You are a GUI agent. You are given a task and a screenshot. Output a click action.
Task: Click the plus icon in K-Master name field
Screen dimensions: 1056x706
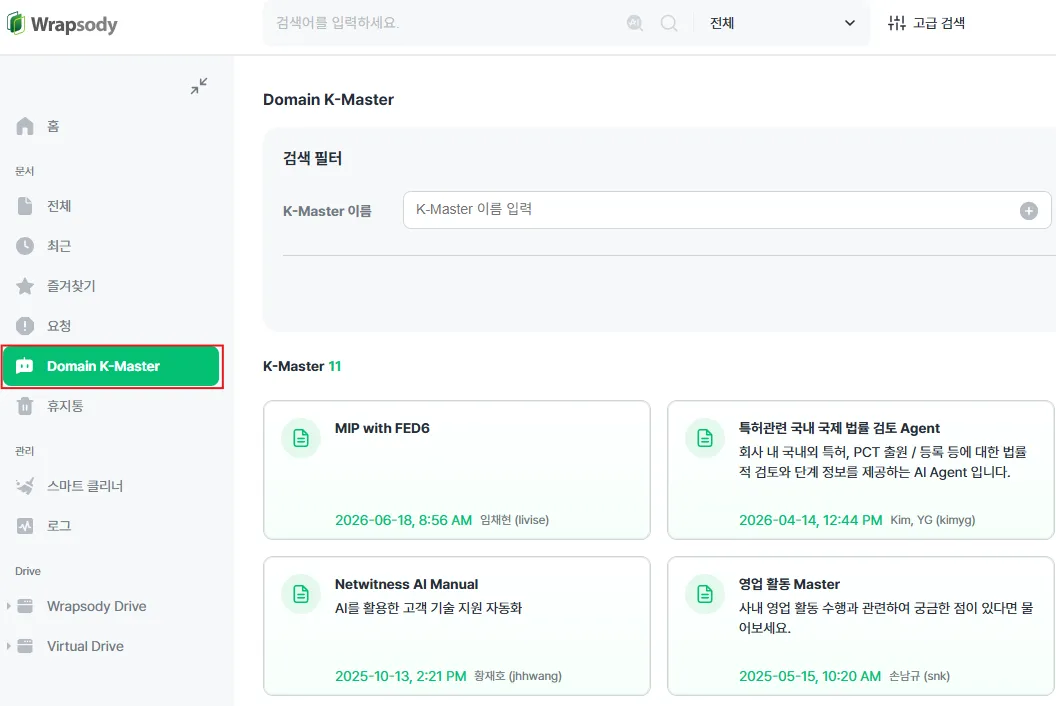pos(1028,211)
